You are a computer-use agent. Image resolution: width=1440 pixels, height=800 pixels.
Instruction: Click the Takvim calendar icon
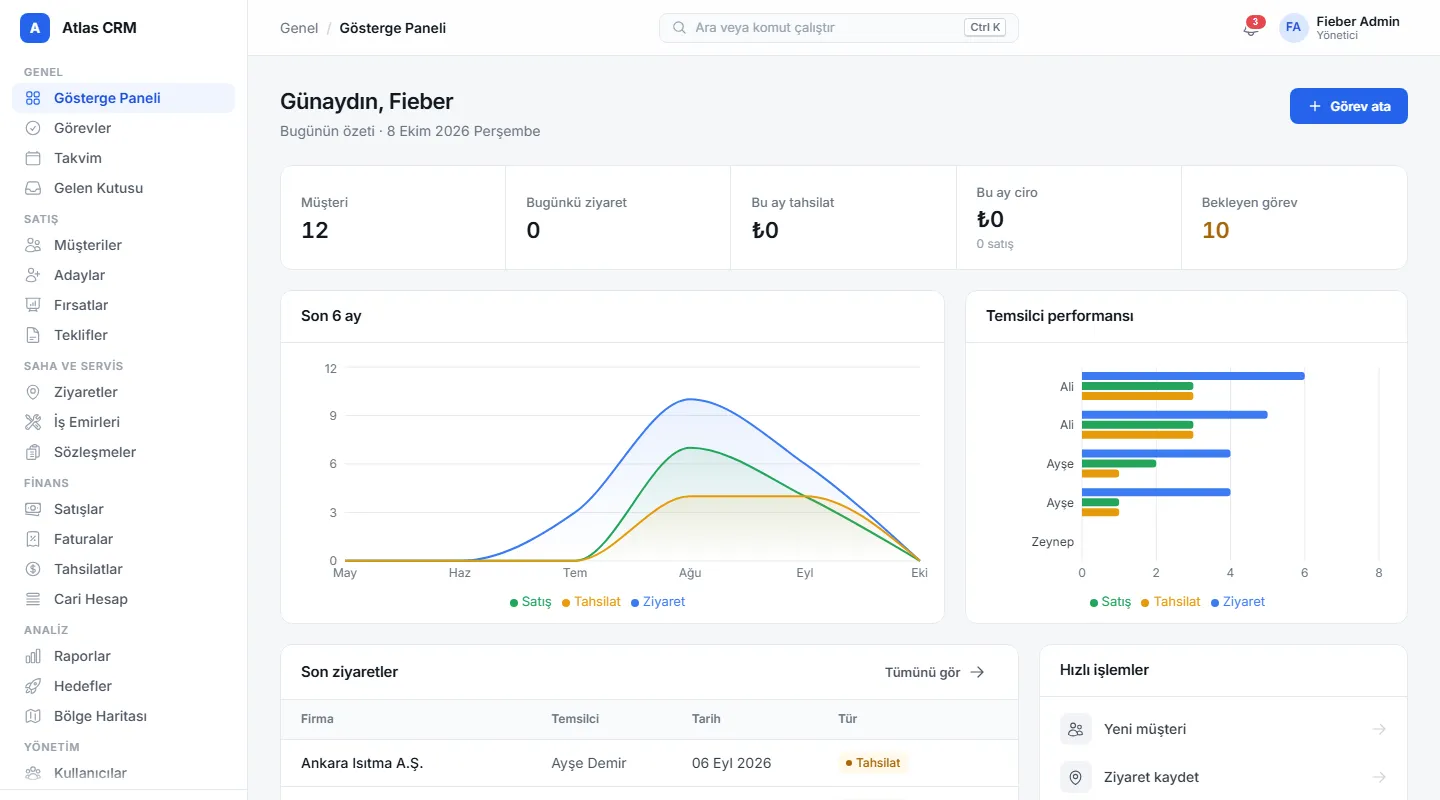click(33, 158)
